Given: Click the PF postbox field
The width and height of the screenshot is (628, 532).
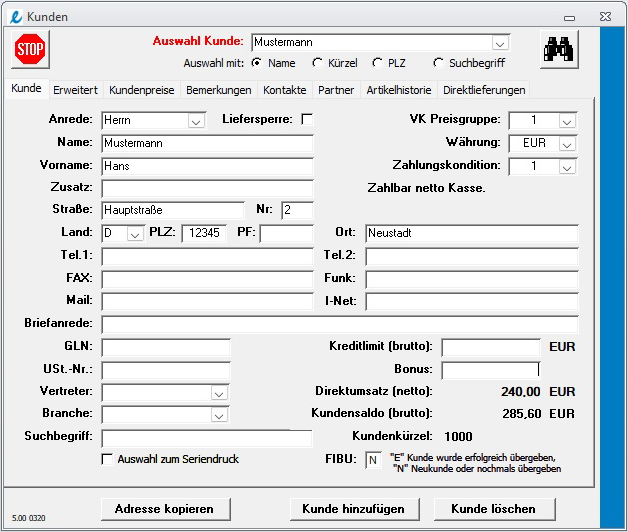Looking at the screenshot, I should (286, 233).
